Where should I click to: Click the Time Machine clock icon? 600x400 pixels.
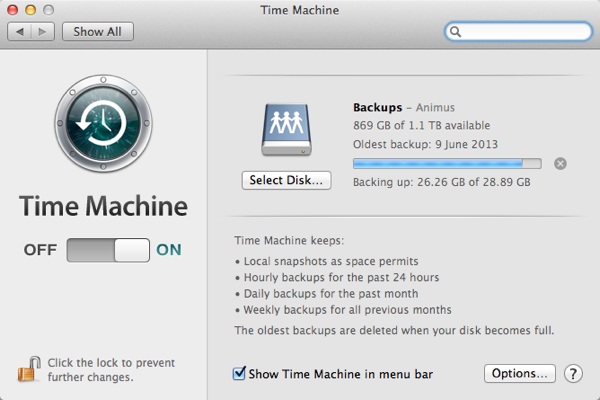[x=103, y=129]
